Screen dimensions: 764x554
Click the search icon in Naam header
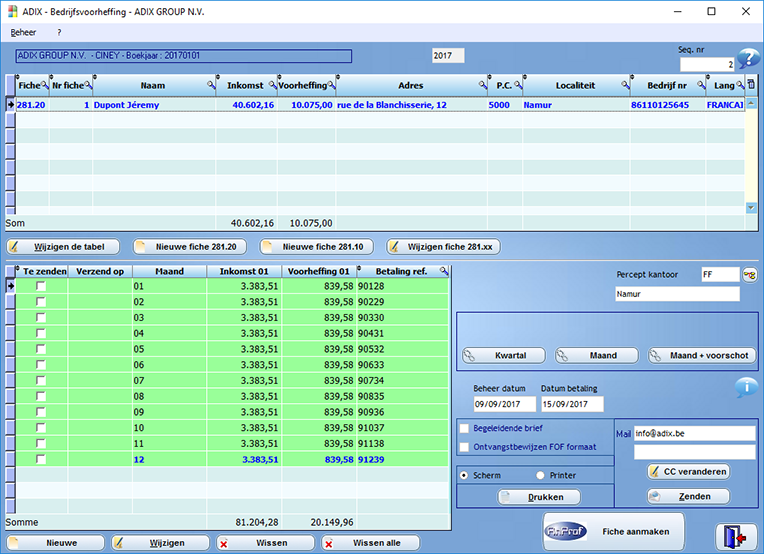click(x=211, y=85)
